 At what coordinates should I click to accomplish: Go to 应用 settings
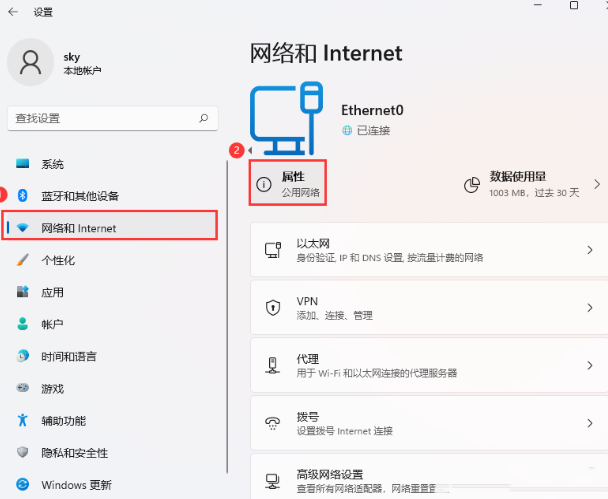111,292
